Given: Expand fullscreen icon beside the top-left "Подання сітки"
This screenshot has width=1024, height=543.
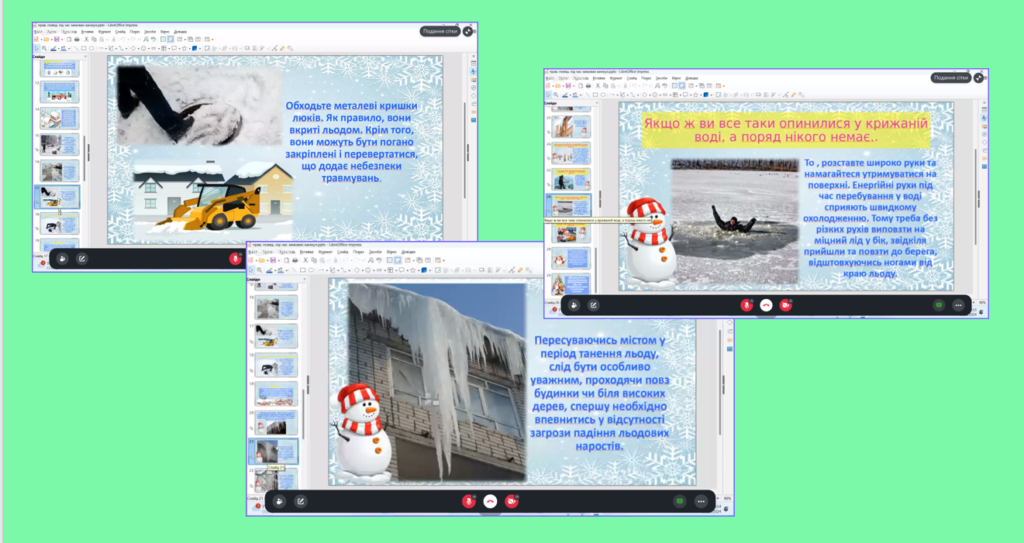Looking at the screenshot, I should click(468, 32).
